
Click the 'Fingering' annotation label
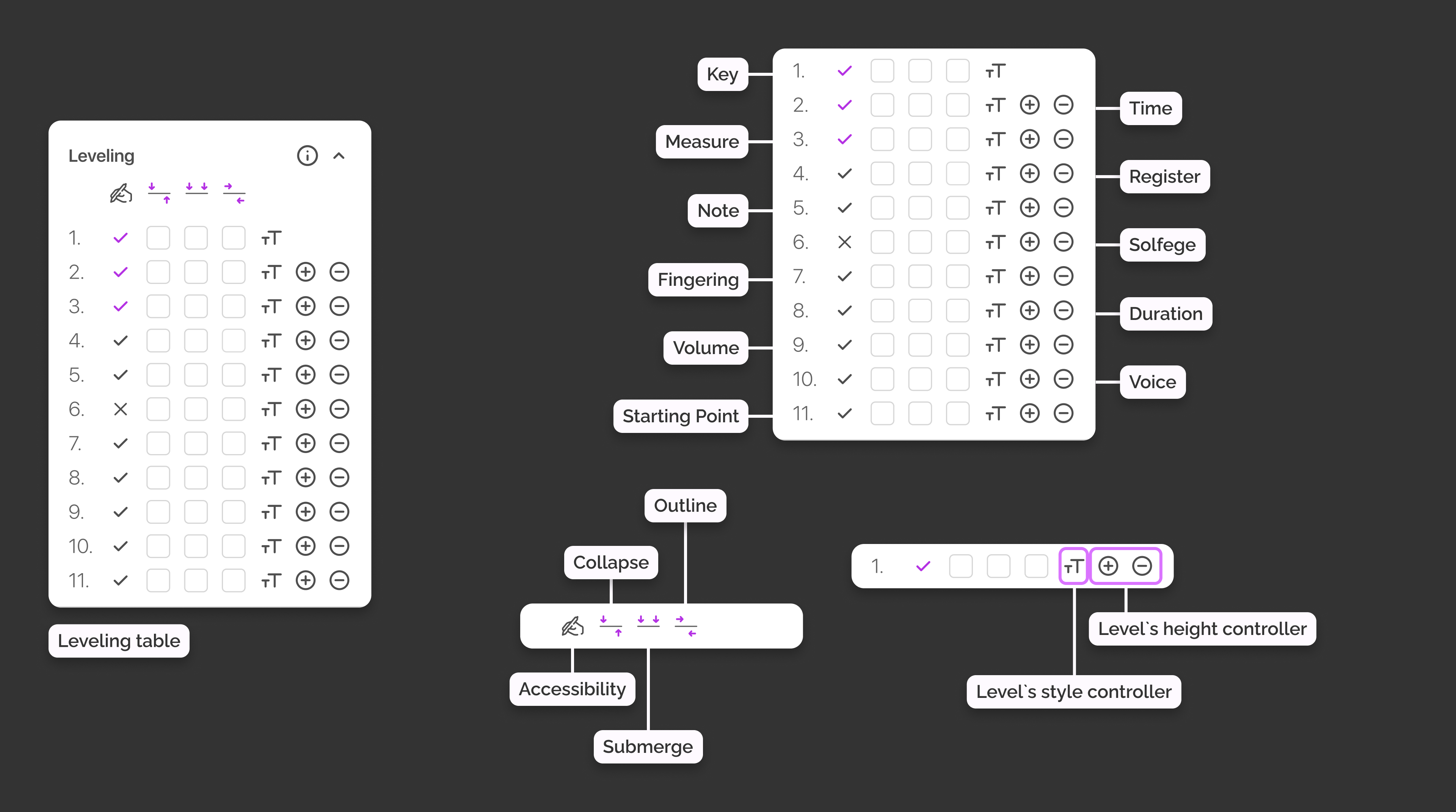[x=698, y=280]
